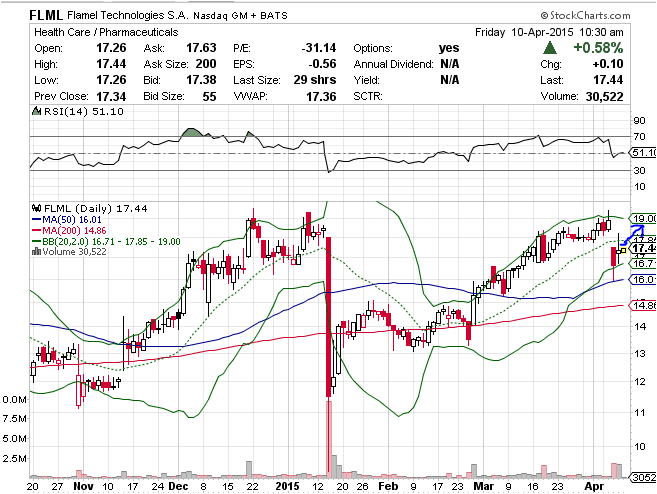Click the 16.71 lower band price tag
The image size is (657, 494).
point(644,263)
